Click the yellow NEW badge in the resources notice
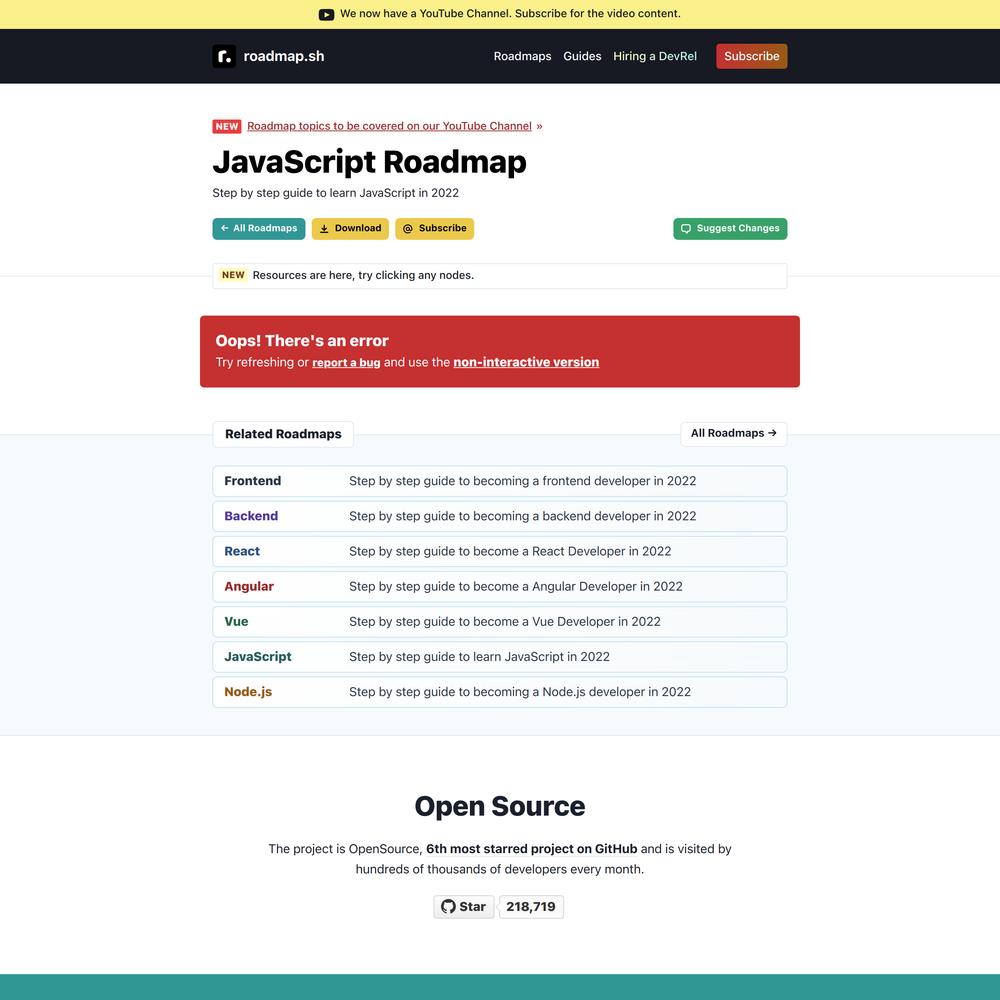The width and height of the screenshot is (1000, 1000). tap(233, 276)
